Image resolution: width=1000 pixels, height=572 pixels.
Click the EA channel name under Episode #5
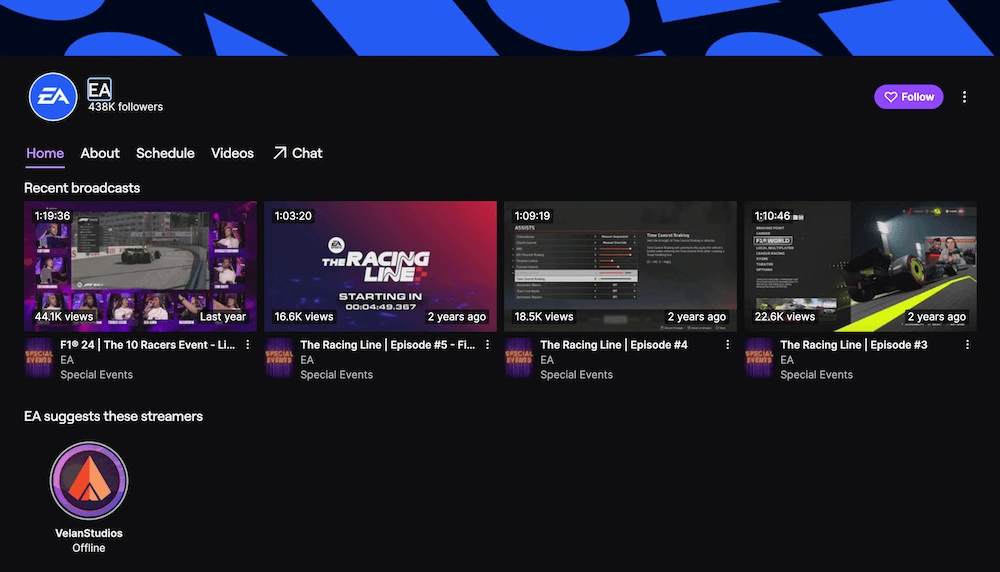click(x=307, y=360)
